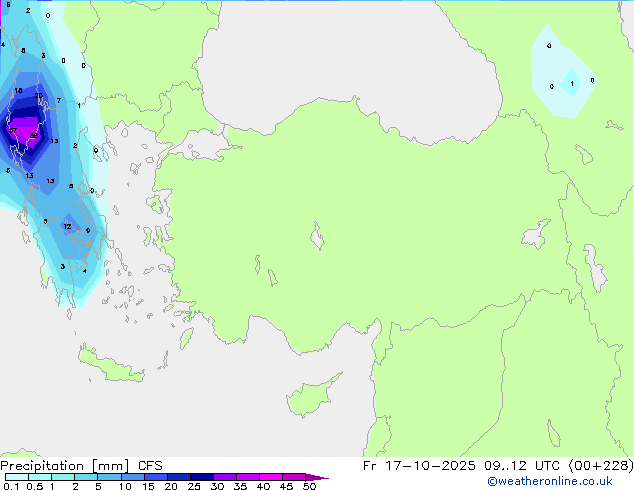Click the "(00+228)" forecast offset text
The image size is (634, 490).
(x=601, y=466)
